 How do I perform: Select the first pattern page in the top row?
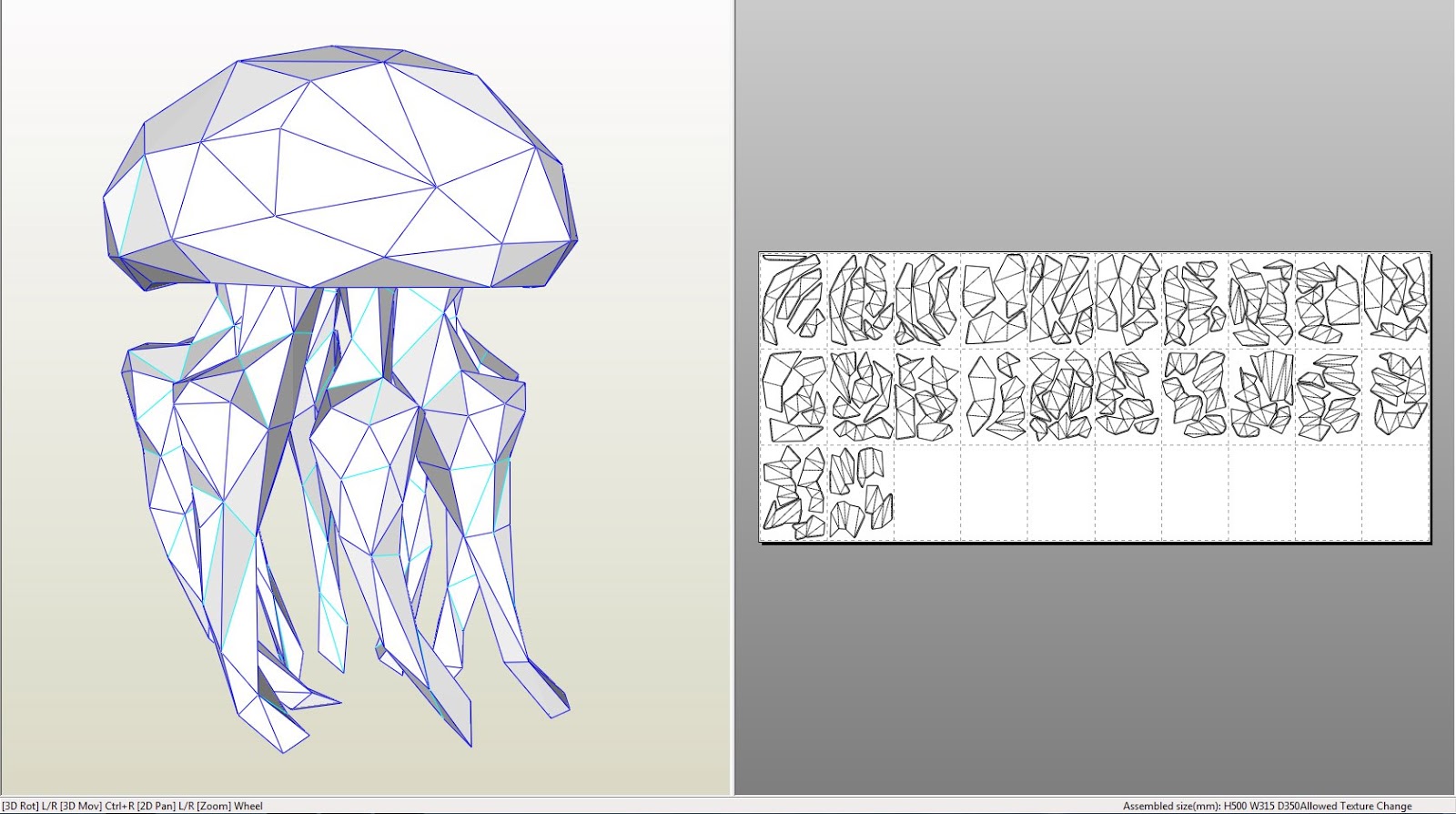(794, 300)
